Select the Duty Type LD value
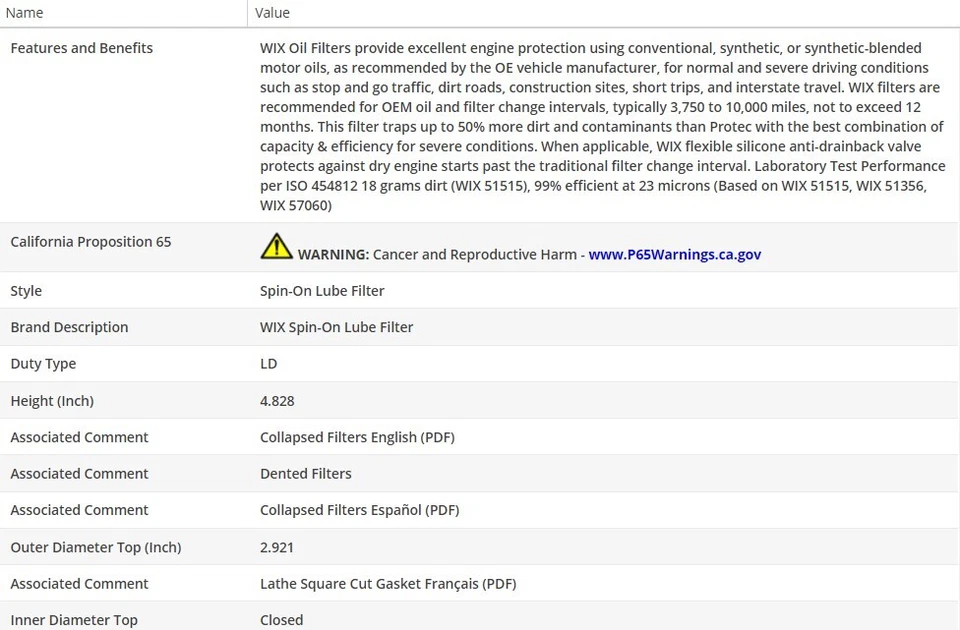 [268, 364]
